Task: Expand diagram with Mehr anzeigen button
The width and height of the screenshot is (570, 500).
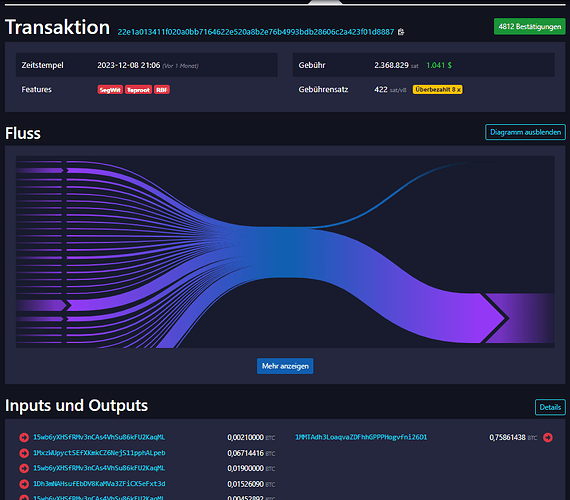Action: (x=285, y=366)
